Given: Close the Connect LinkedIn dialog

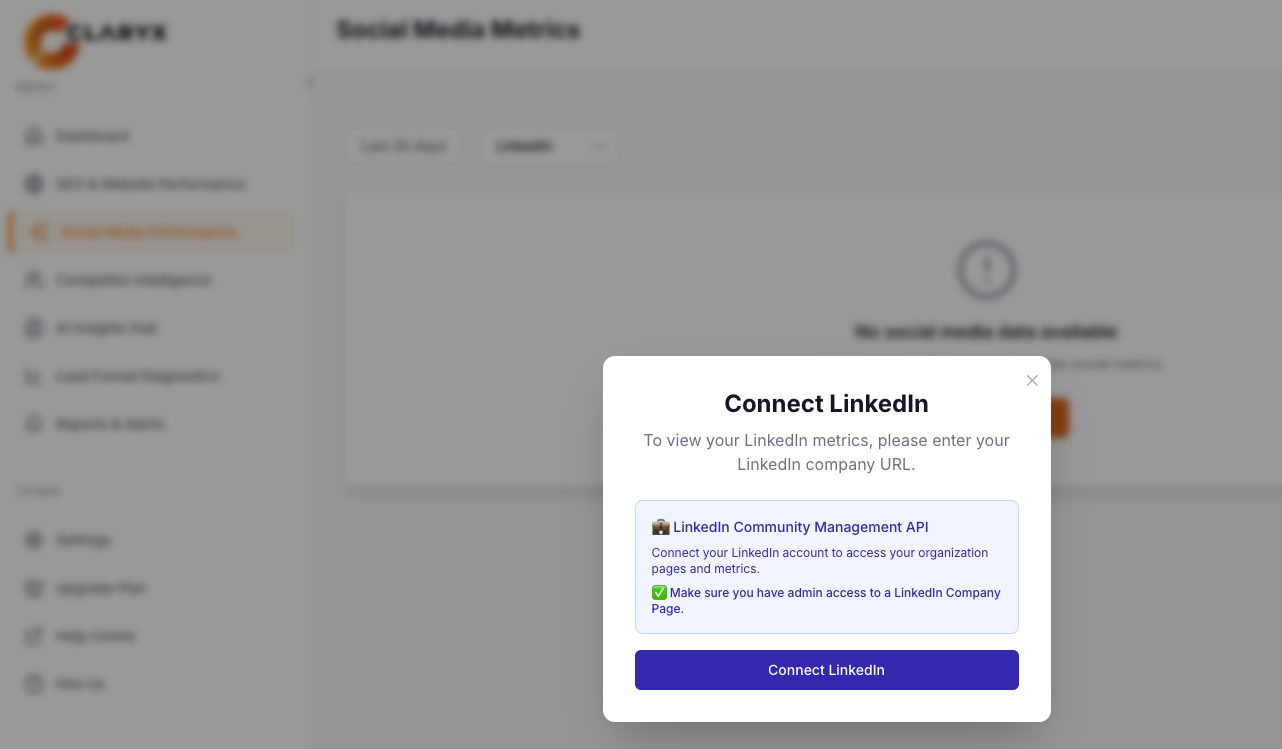Looking at the screenshot, I should pyautogui.click(x=1032, y=380).
